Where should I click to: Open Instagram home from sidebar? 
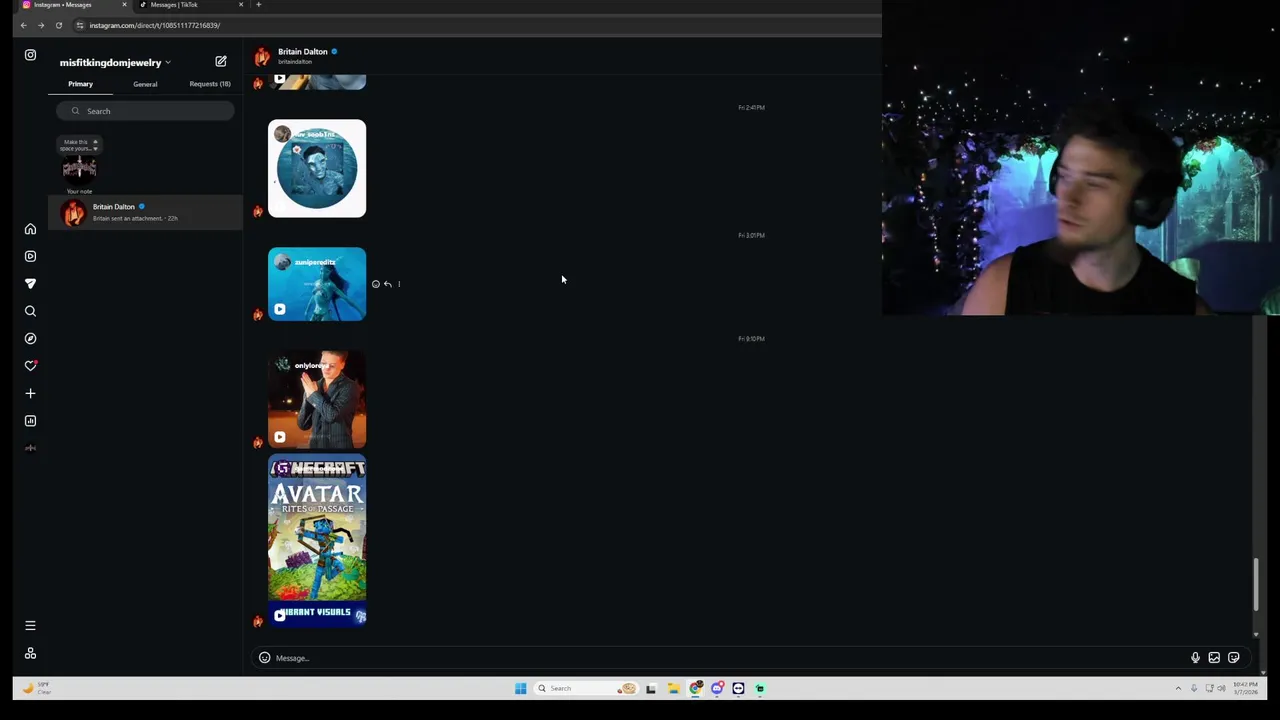click(30, 229)
